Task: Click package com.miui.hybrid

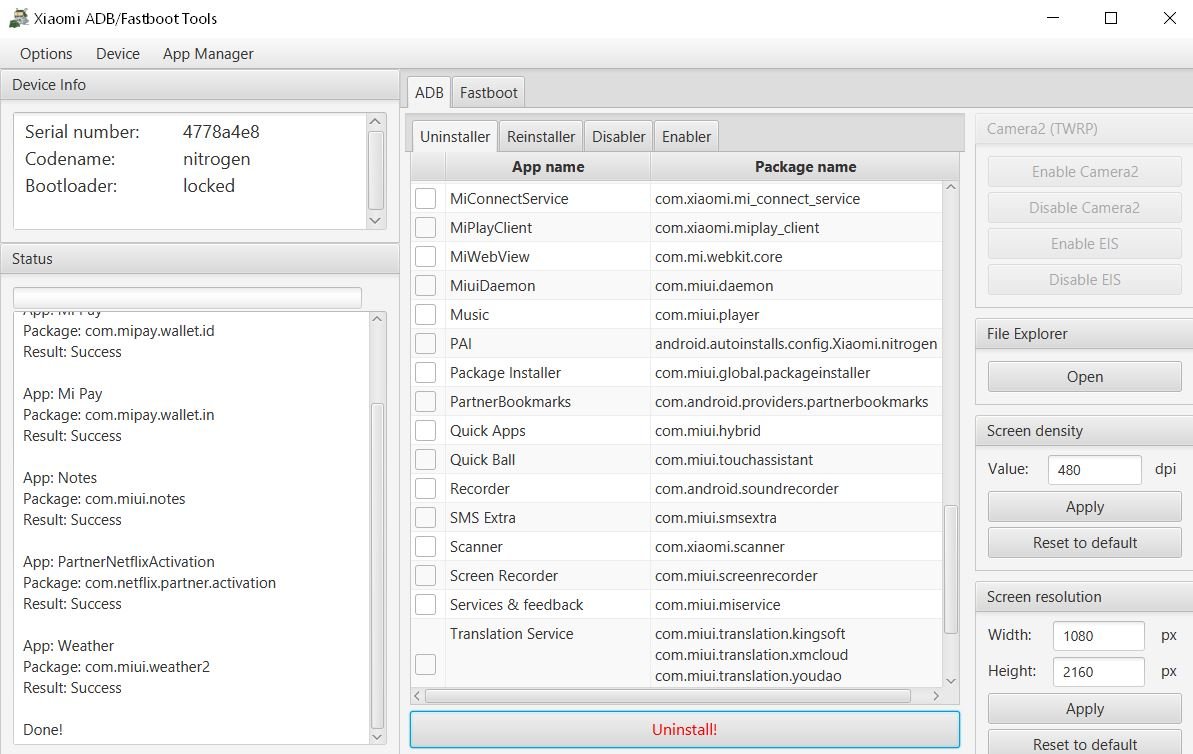Action: coord(708,431)
